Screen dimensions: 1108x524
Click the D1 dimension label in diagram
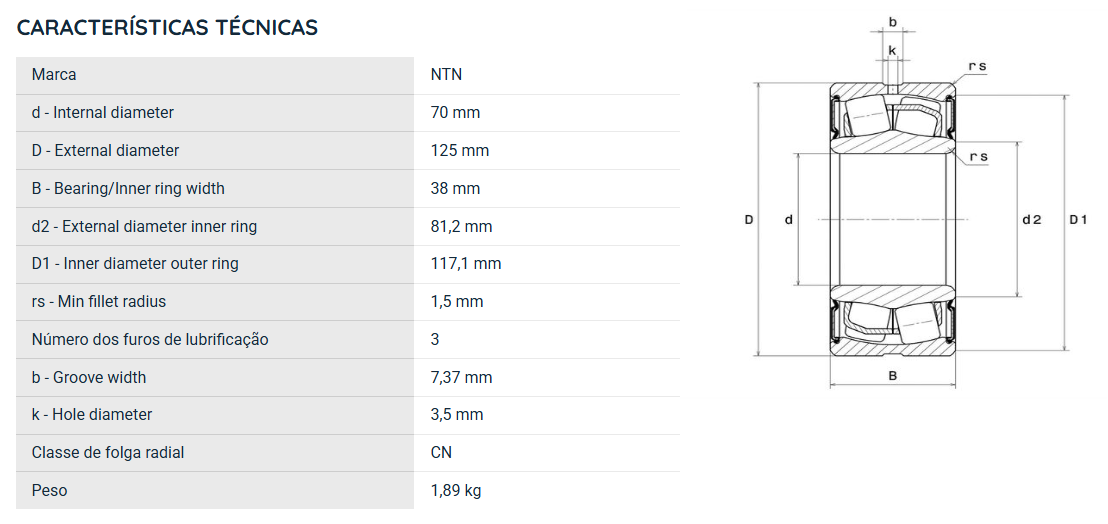click(1078, 220)
